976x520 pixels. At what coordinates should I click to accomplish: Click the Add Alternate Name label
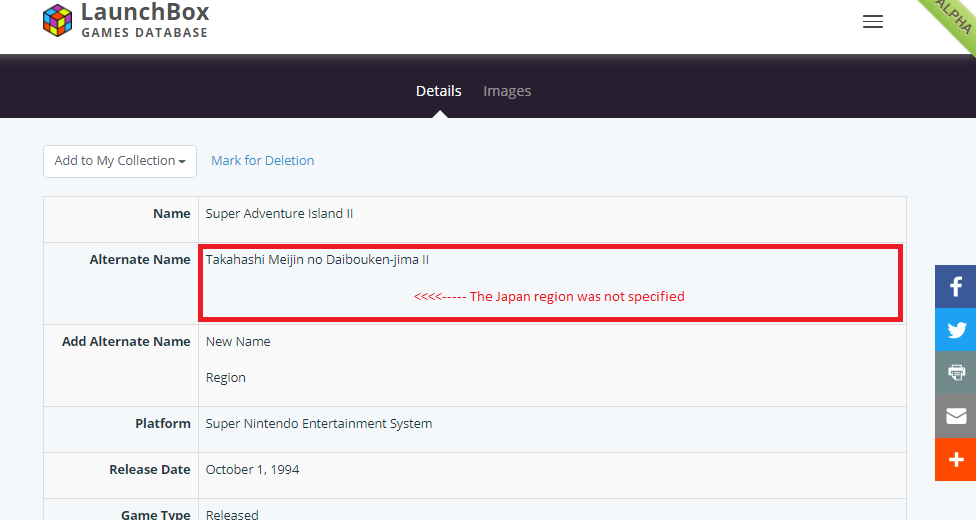(126, 342)
